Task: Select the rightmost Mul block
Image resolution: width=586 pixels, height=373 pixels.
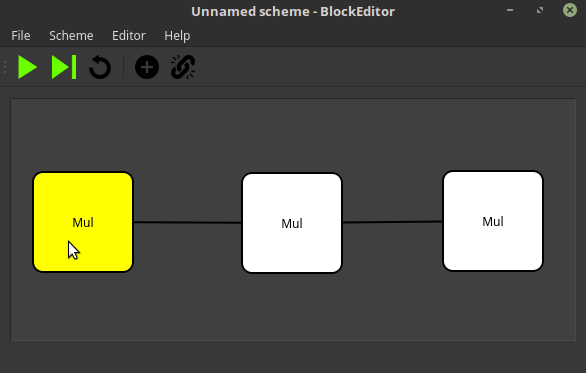Action: pyautogui.click(x=493, y=221)
